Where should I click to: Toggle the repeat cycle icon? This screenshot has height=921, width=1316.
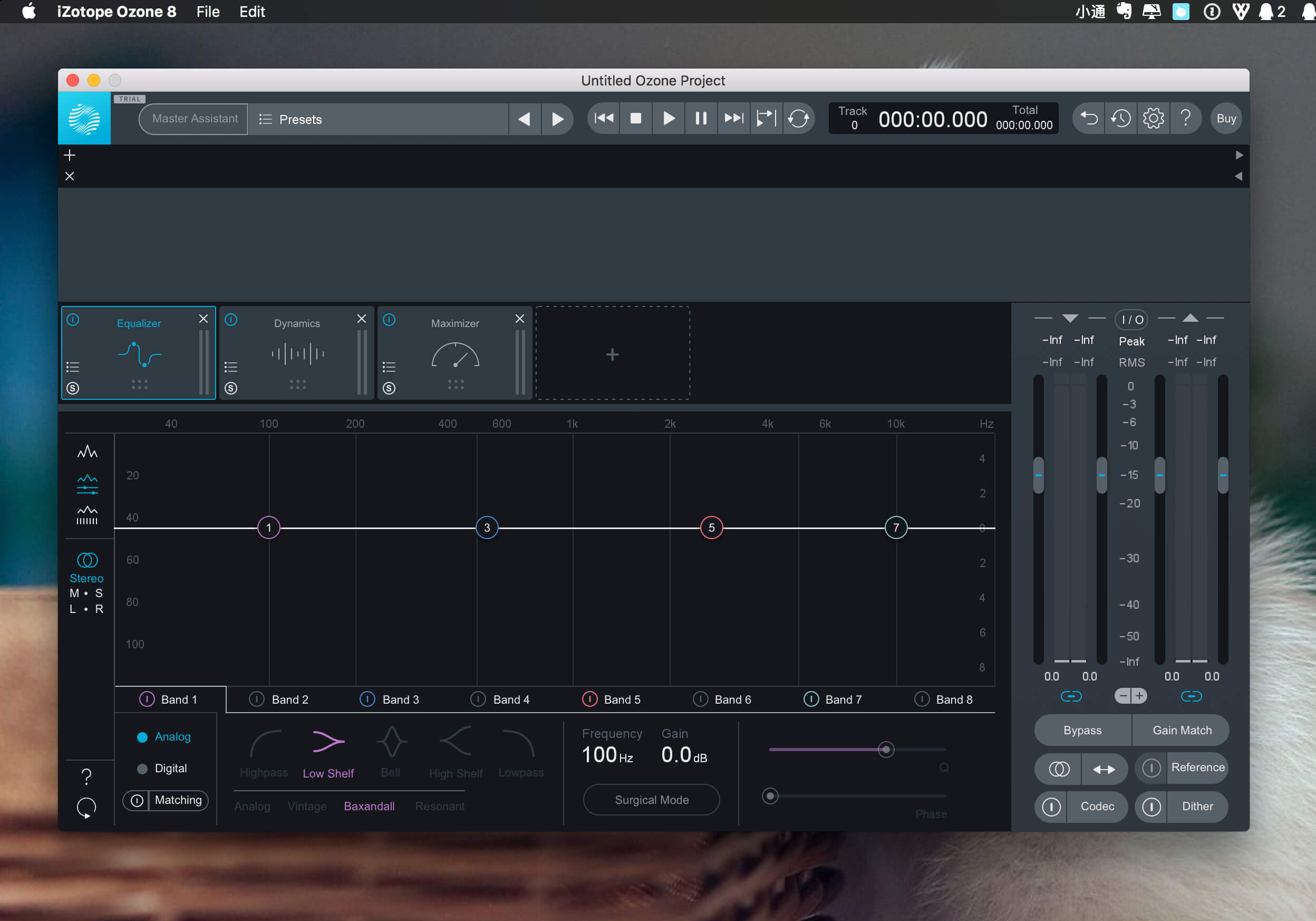tap(798, 118)
